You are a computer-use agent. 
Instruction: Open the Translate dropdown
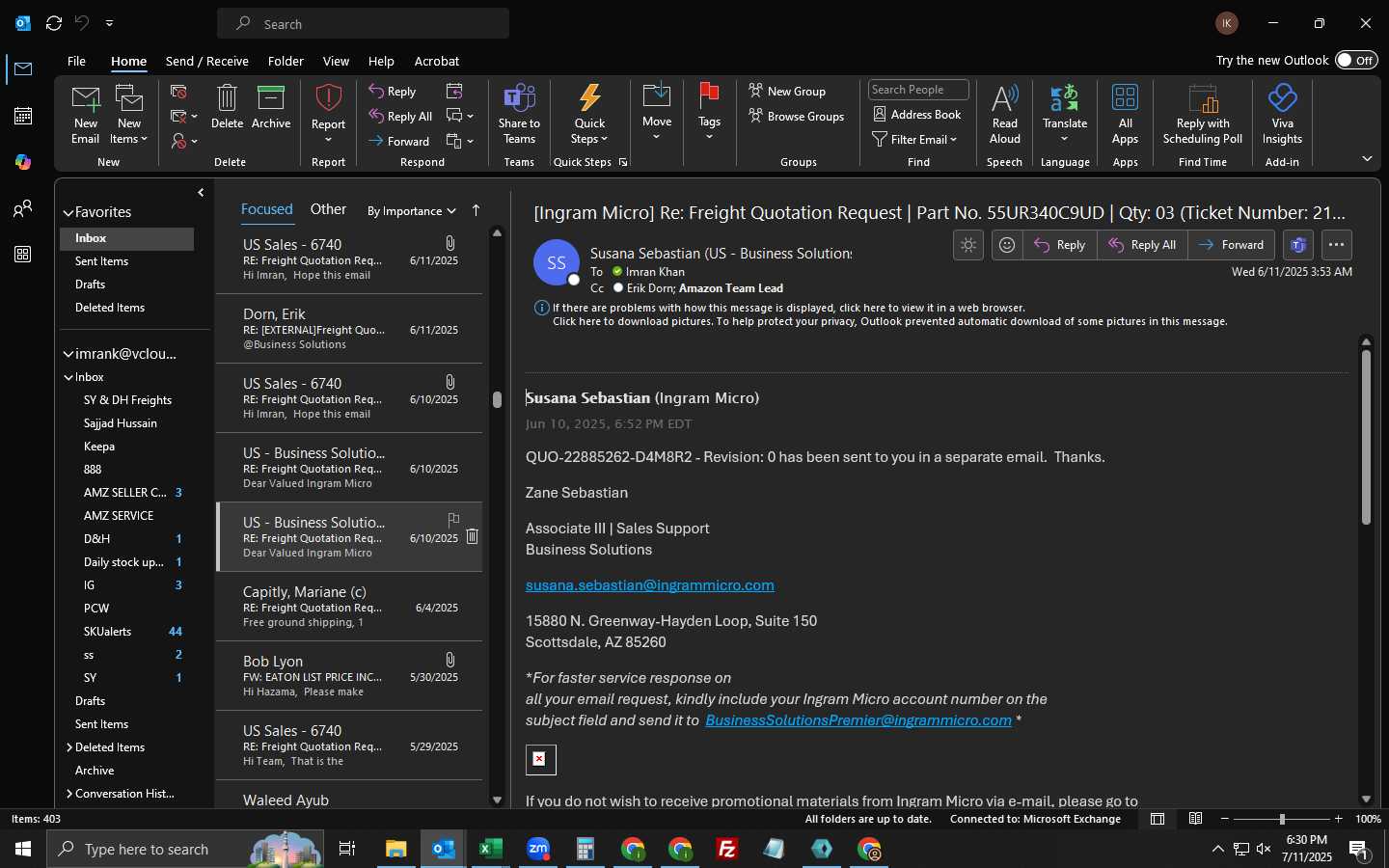click(1065, 114)
